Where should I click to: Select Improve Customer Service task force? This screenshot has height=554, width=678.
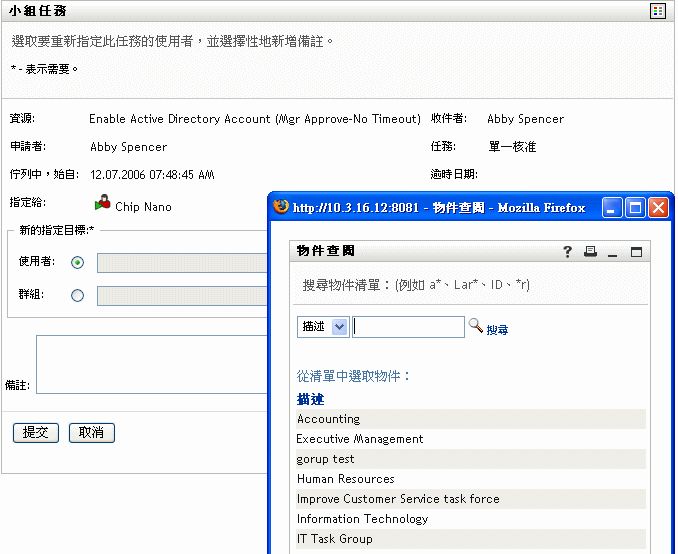(471, 499)
